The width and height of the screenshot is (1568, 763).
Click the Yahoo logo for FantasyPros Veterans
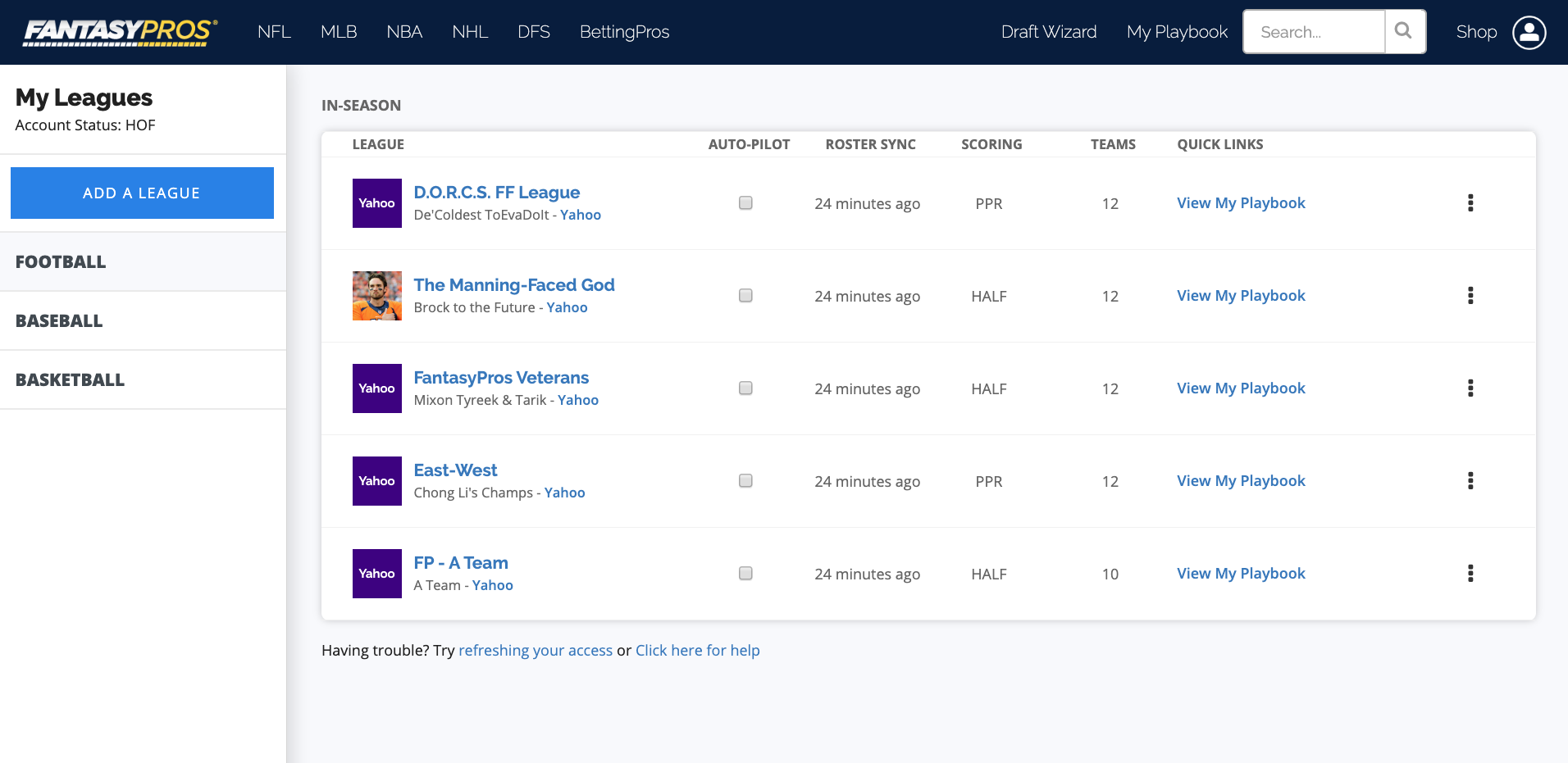[377, 388]
